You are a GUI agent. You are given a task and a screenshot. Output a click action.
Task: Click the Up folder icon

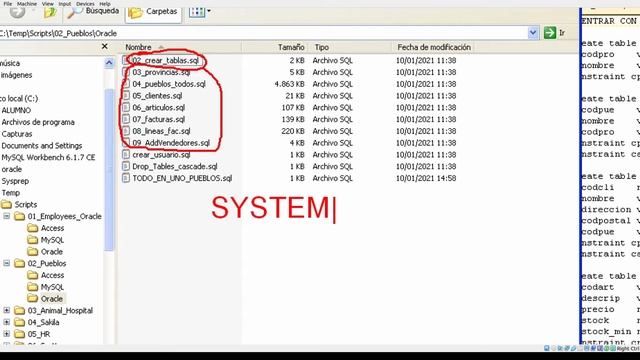50,13
